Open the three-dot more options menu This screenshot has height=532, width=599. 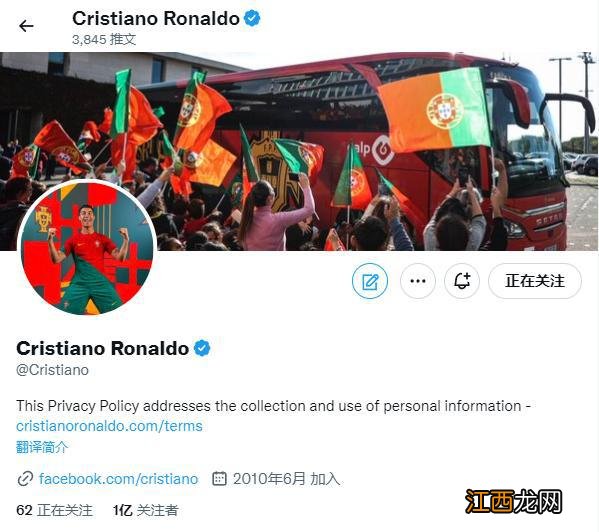pyautogui.click(x=418, y=281)
